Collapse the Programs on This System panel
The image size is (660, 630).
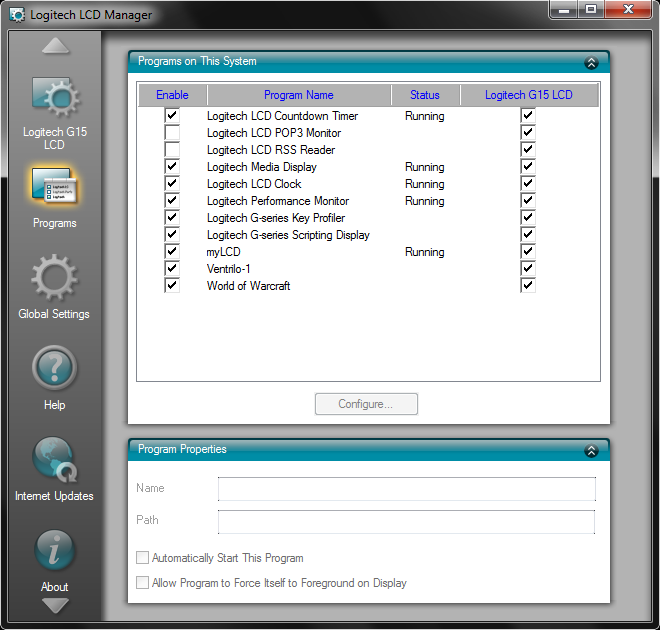click(x=591, y=63)
